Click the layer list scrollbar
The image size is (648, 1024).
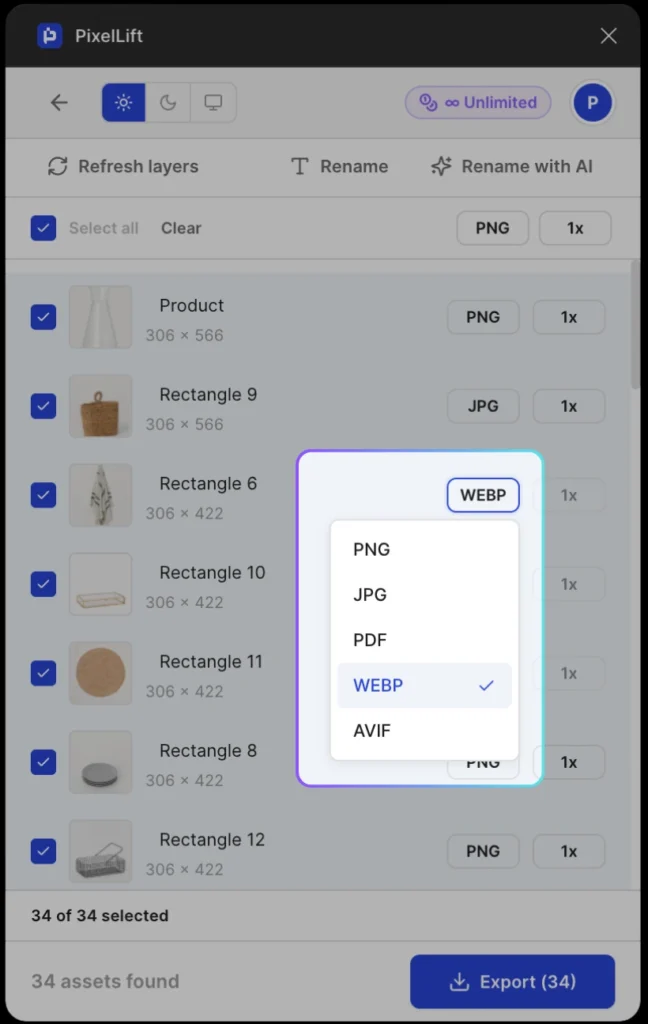[635, 325]
